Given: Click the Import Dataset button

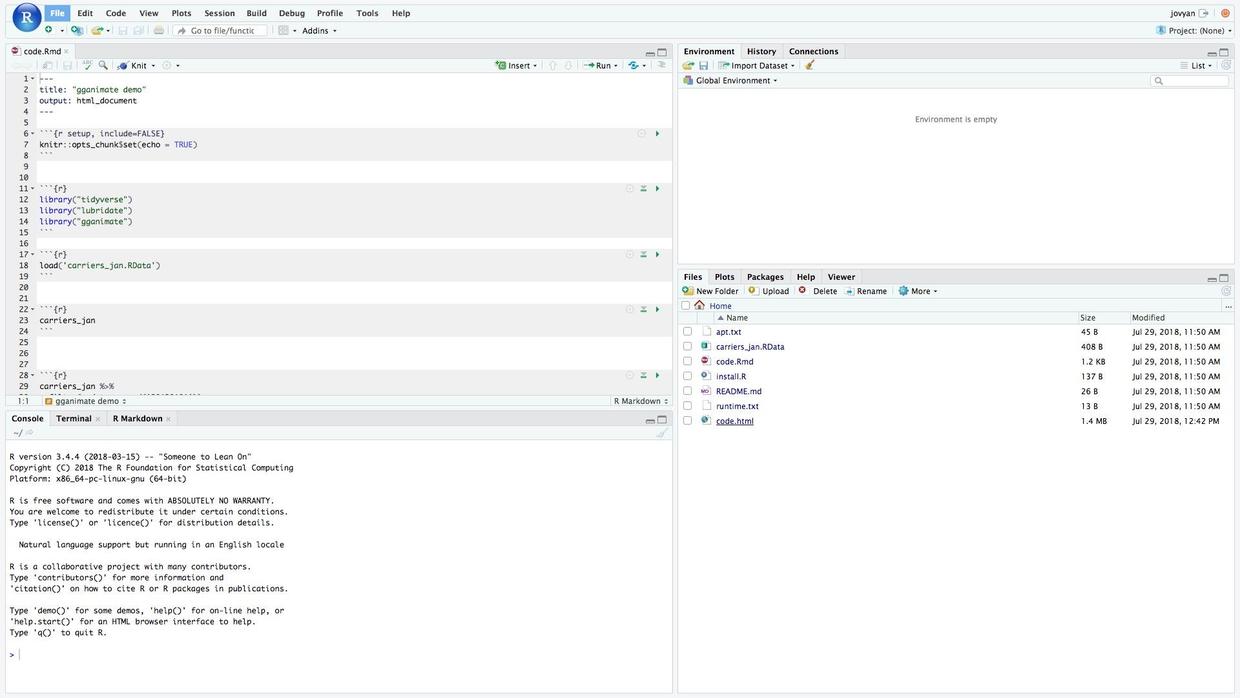Looking at the screenshot, I should [x=758, y=66].
